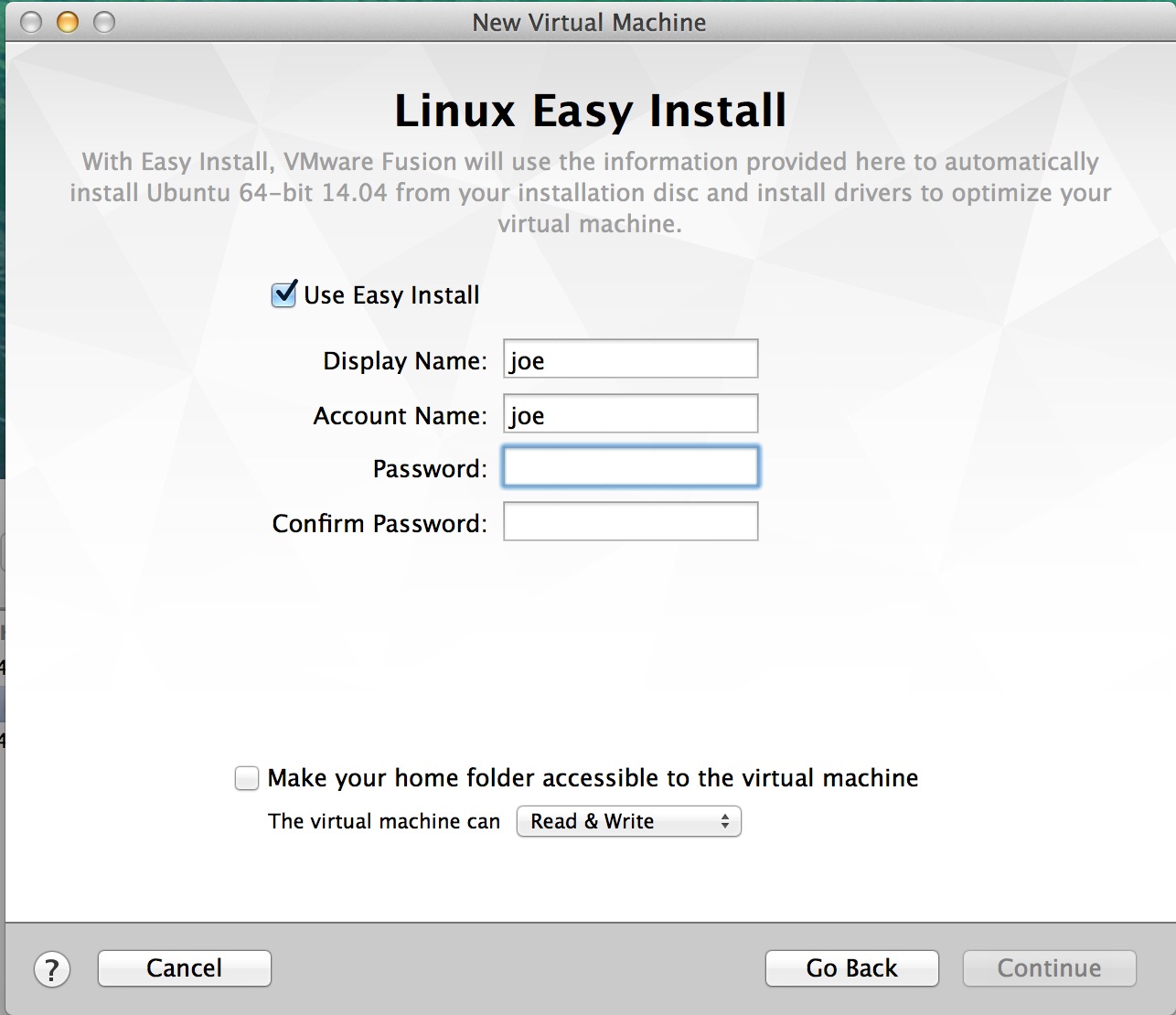1176x1015 pixels.
Task: Click inside the Display Name text field
Action: coord(630,359)
